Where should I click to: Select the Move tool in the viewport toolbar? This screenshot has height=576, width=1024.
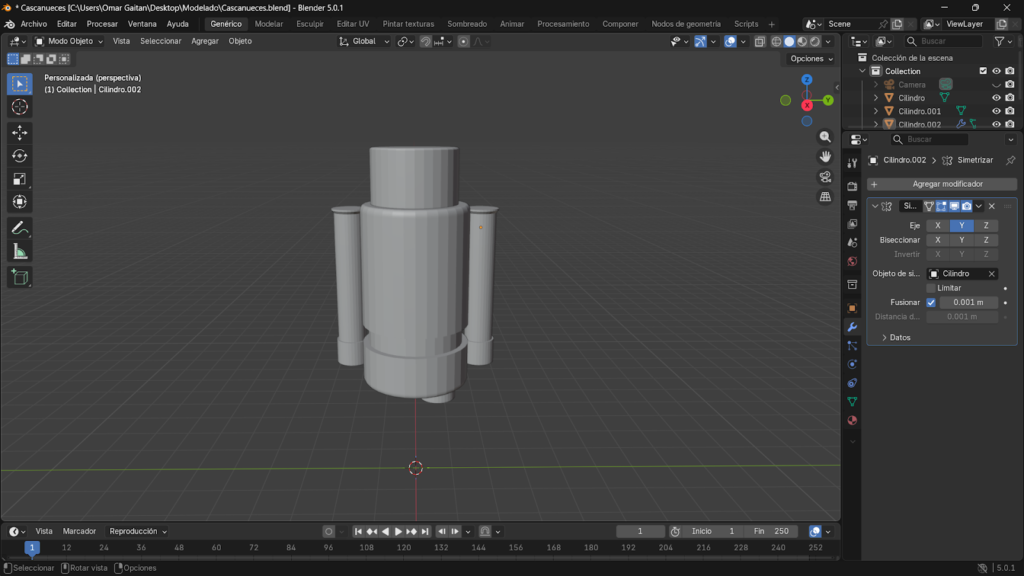click(20, 132)
